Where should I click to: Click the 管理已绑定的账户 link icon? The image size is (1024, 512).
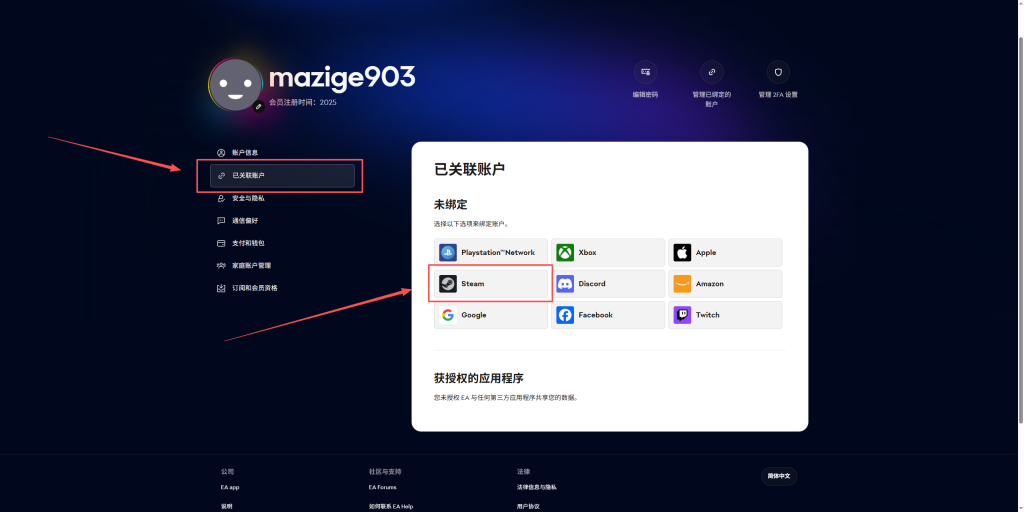click(711, 72)
